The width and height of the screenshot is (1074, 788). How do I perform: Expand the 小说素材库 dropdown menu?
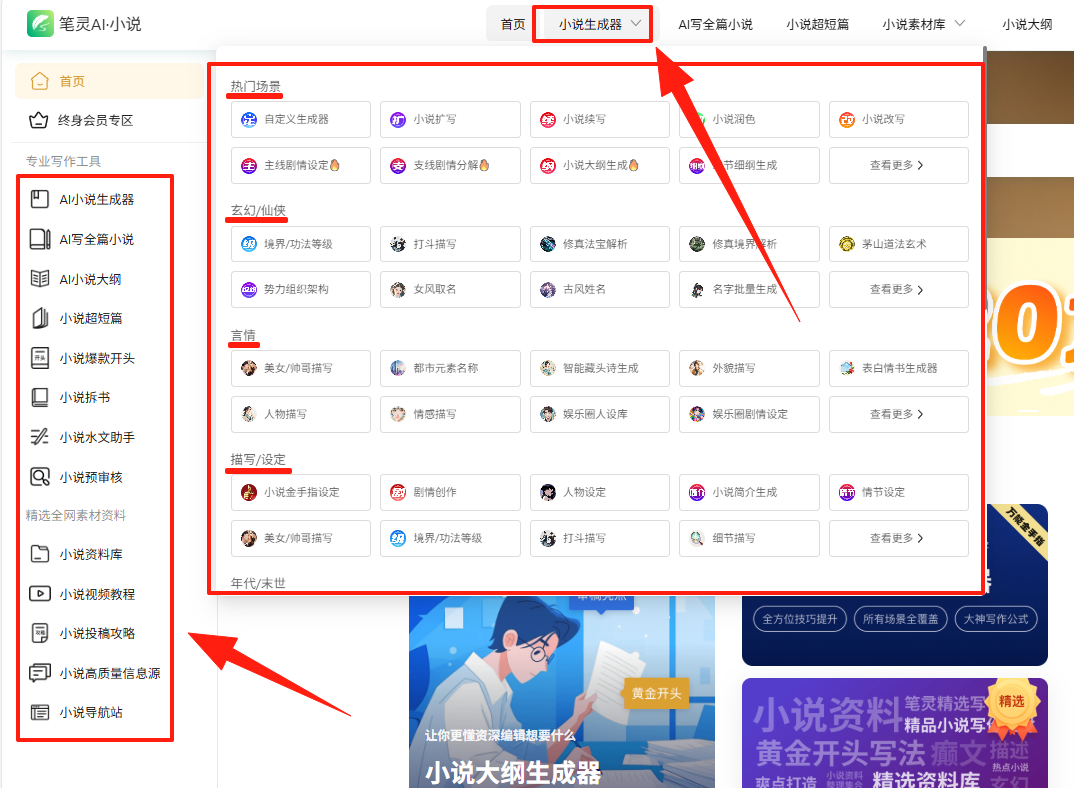tap(923, 25)
